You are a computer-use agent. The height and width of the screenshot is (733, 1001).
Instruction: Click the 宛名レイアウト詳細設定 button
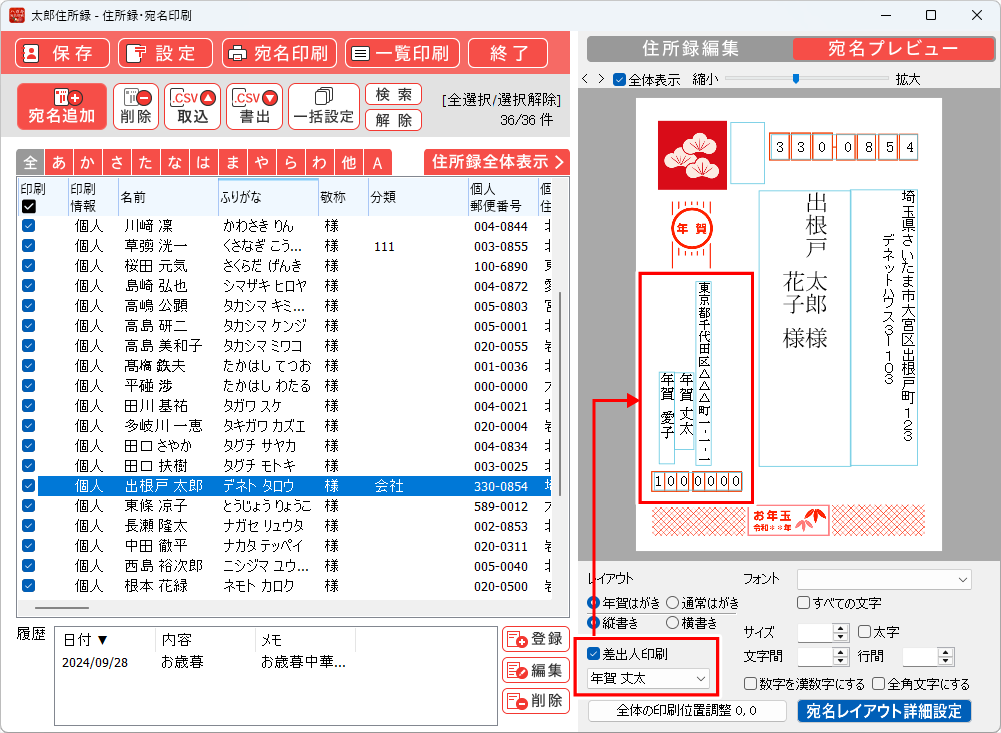(x=884, y=711)
